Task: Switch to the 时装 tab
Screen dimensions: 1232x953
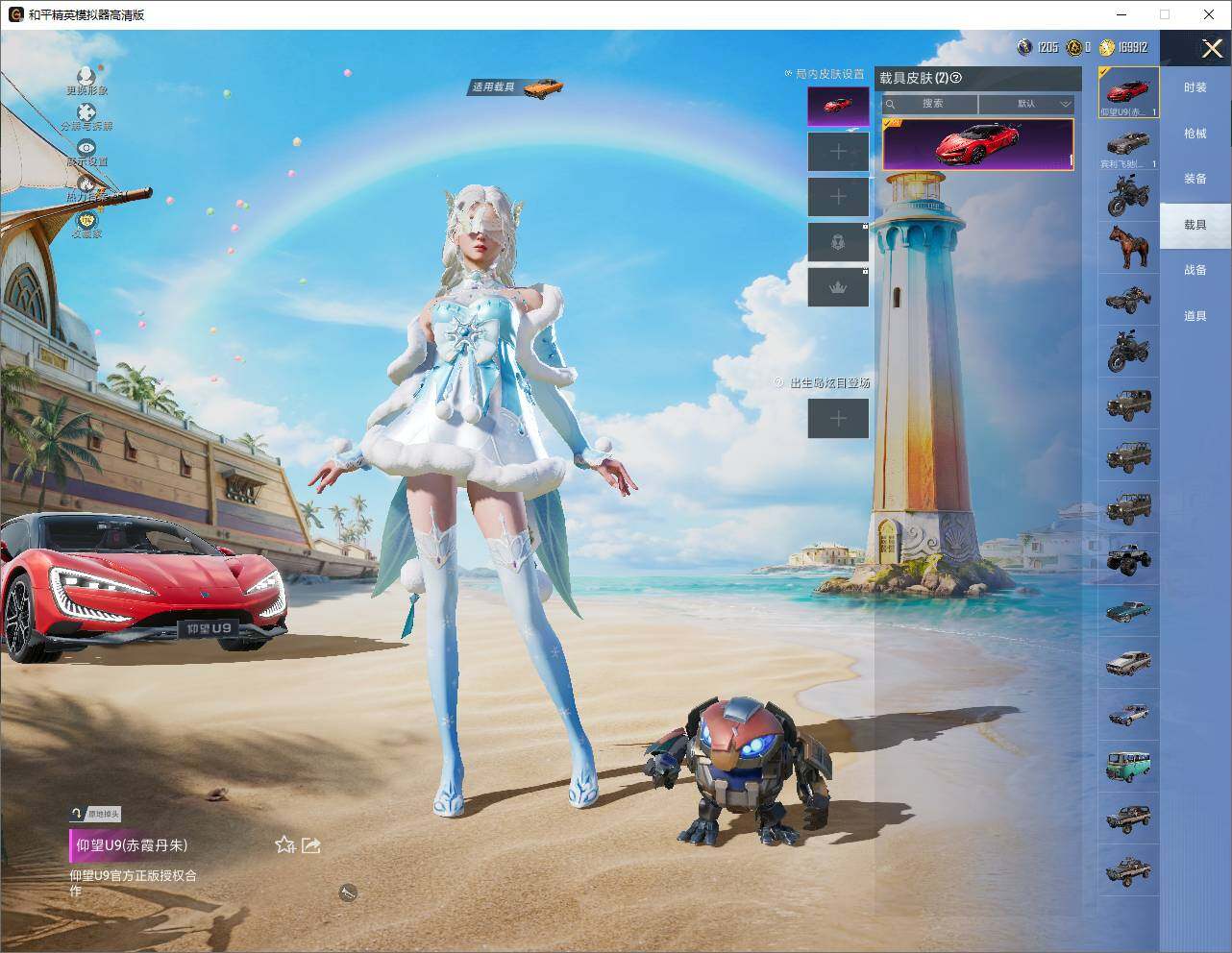Action: pyautogui.click(x=1195, y=87)
